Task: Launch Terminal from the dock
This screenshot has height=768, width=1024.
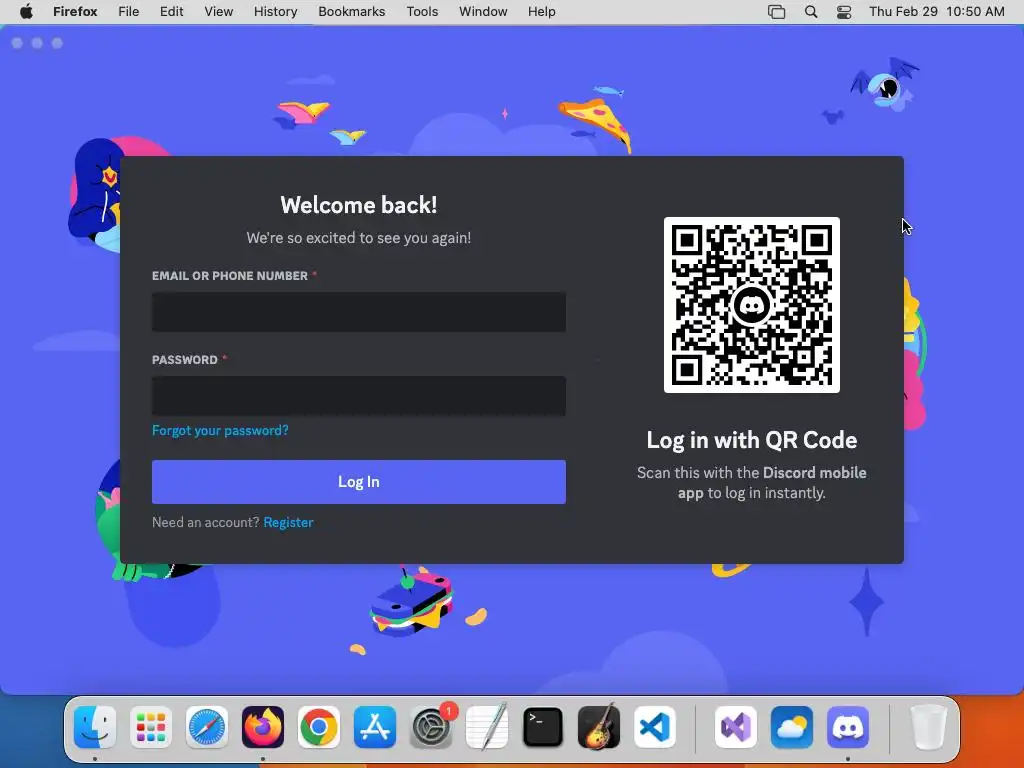Action: (543, 727)
